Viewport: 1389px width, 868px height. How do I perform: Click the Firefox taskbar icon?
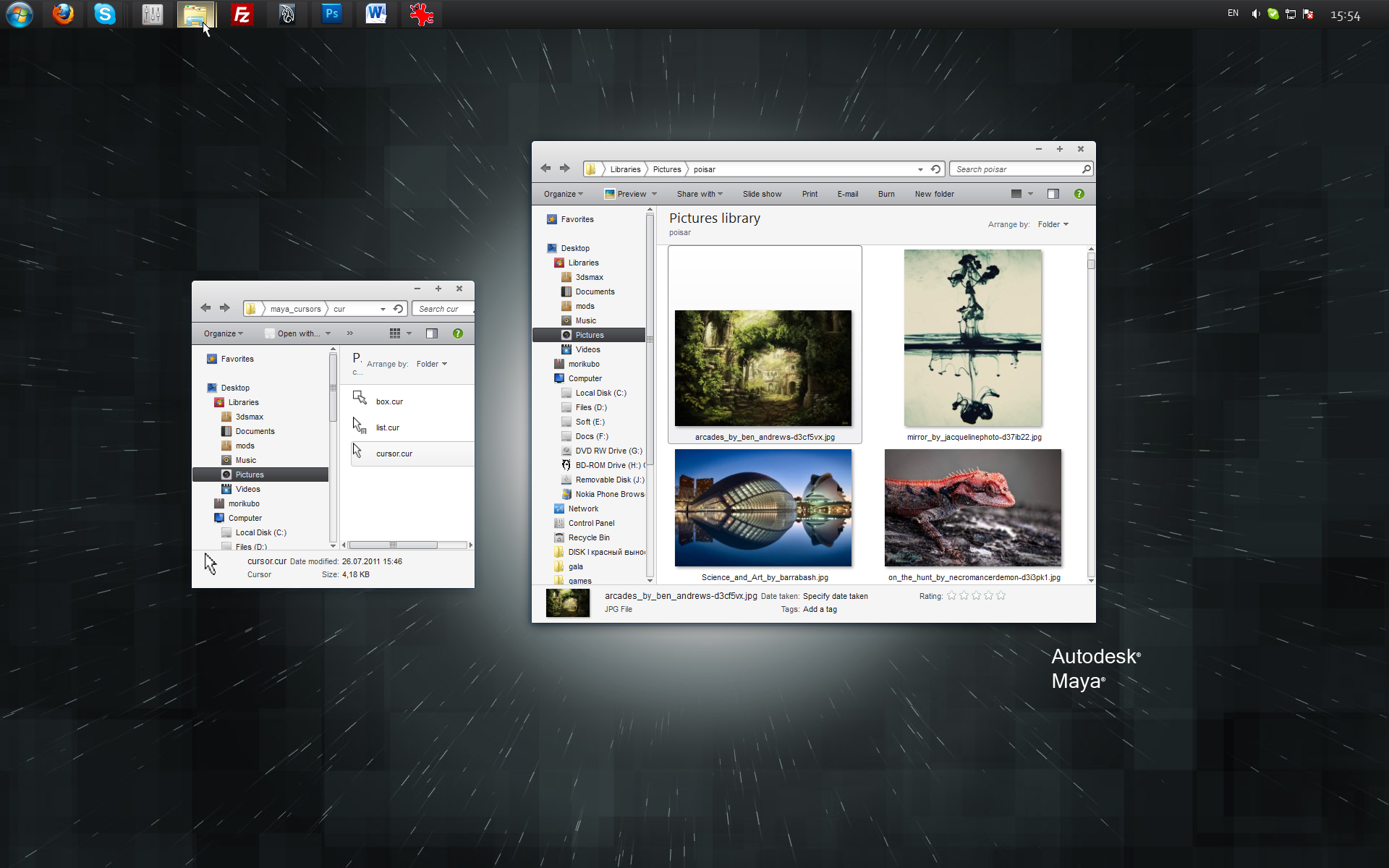63,14
